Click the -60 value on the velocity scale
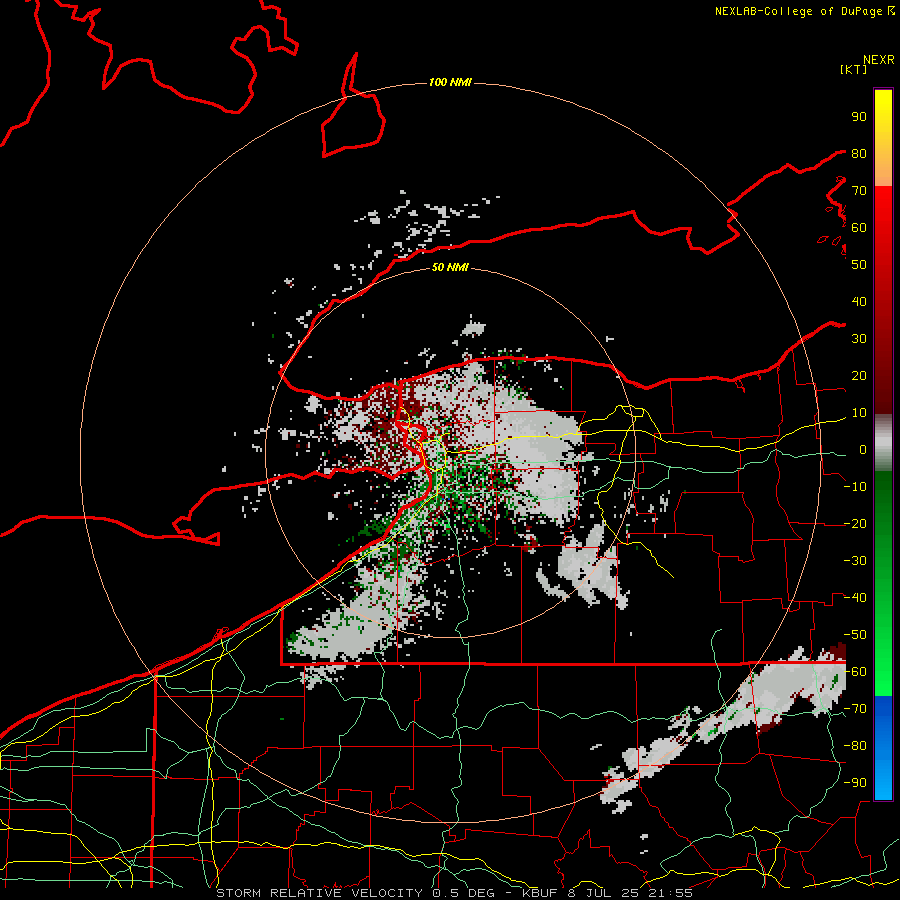 tap(855, 672)
